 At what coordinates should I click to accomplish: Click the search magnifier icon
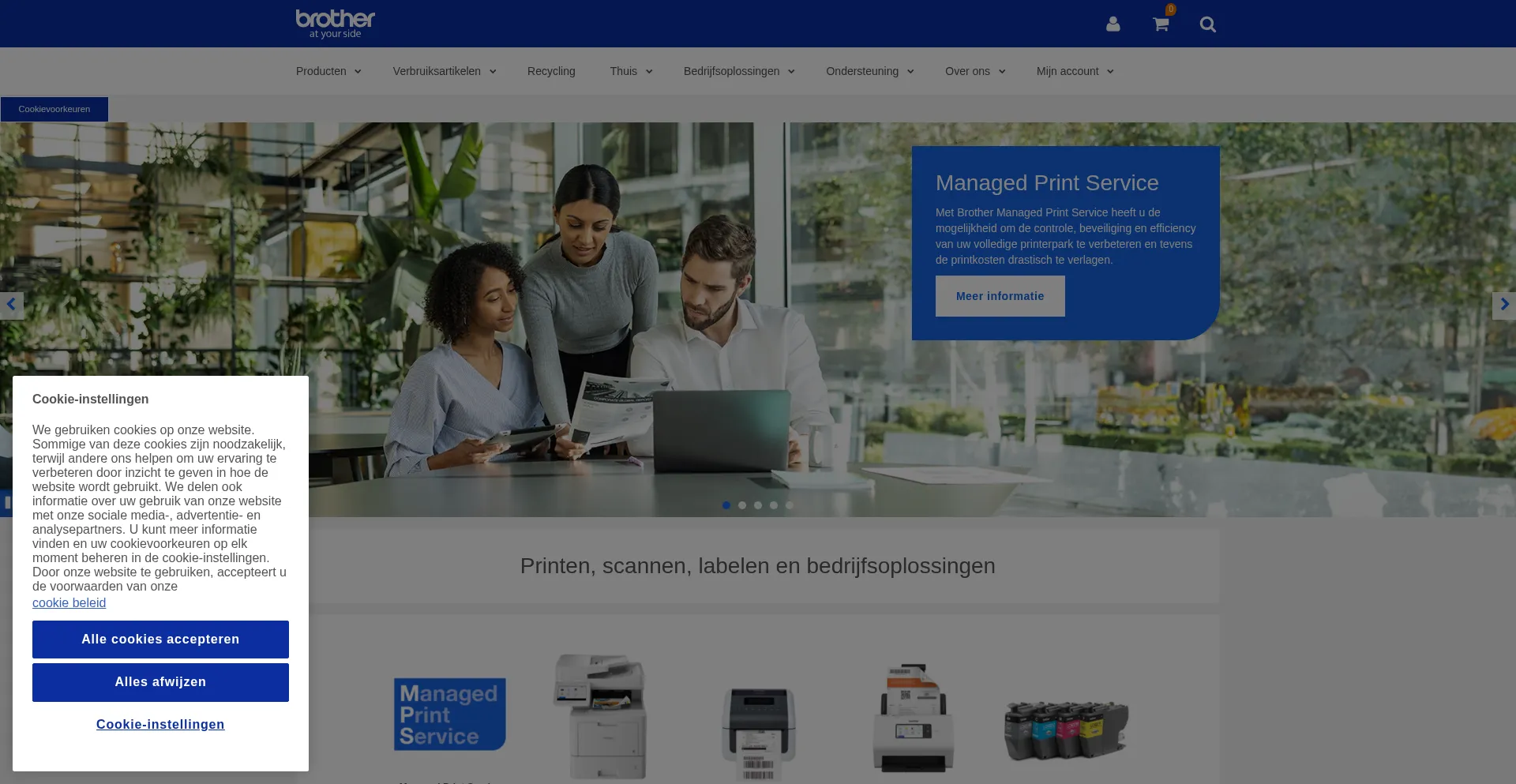(1207, 24)
